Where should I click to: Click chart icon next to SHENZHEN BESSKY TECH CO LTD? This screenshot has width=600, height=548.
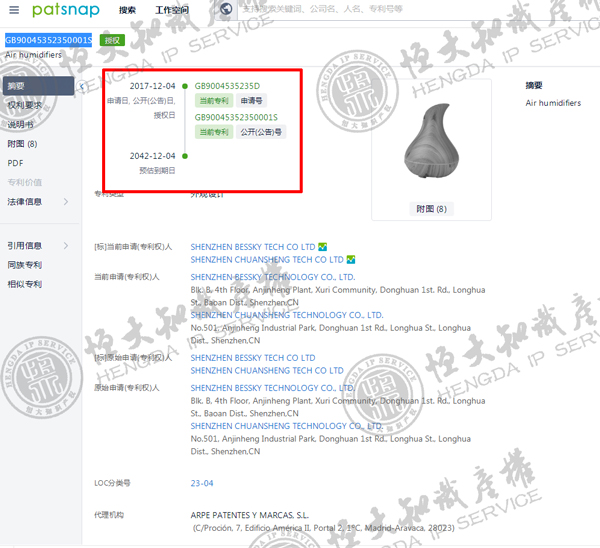point(323,247)
